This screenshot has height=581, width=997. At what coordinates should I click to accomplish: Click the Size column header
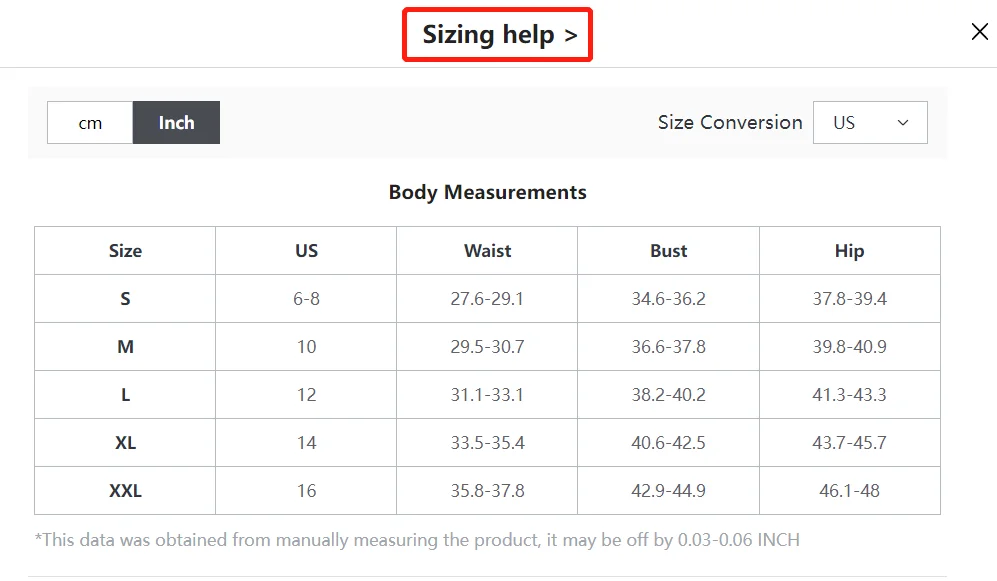click(125, 251)
